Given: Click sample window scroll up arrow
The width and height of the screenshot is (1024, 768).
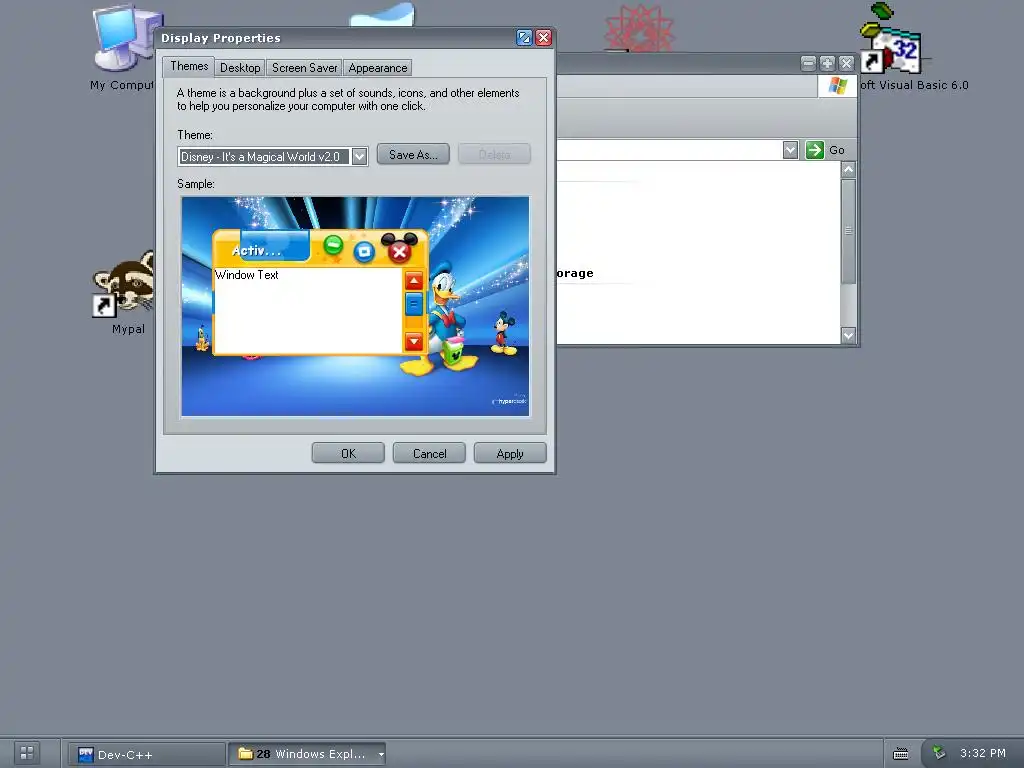Looking at the screenshot, I should tap(414, 281).
